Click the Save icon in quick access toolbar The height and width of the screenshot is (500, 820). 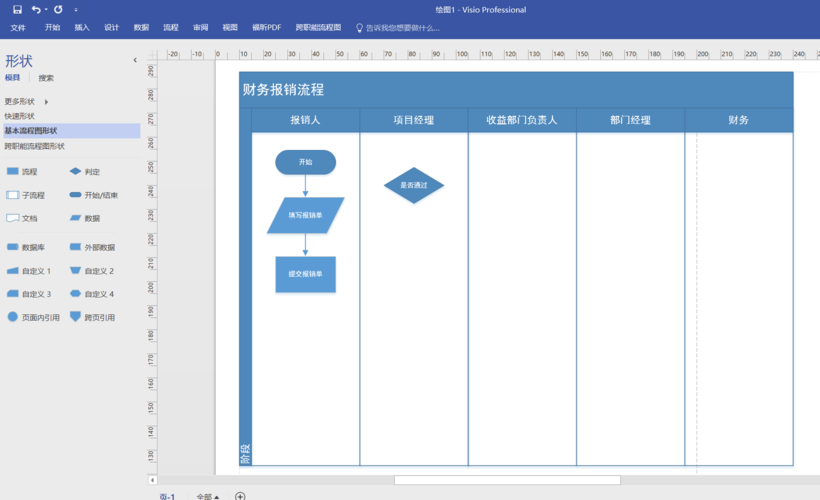[x=17, y=9]
